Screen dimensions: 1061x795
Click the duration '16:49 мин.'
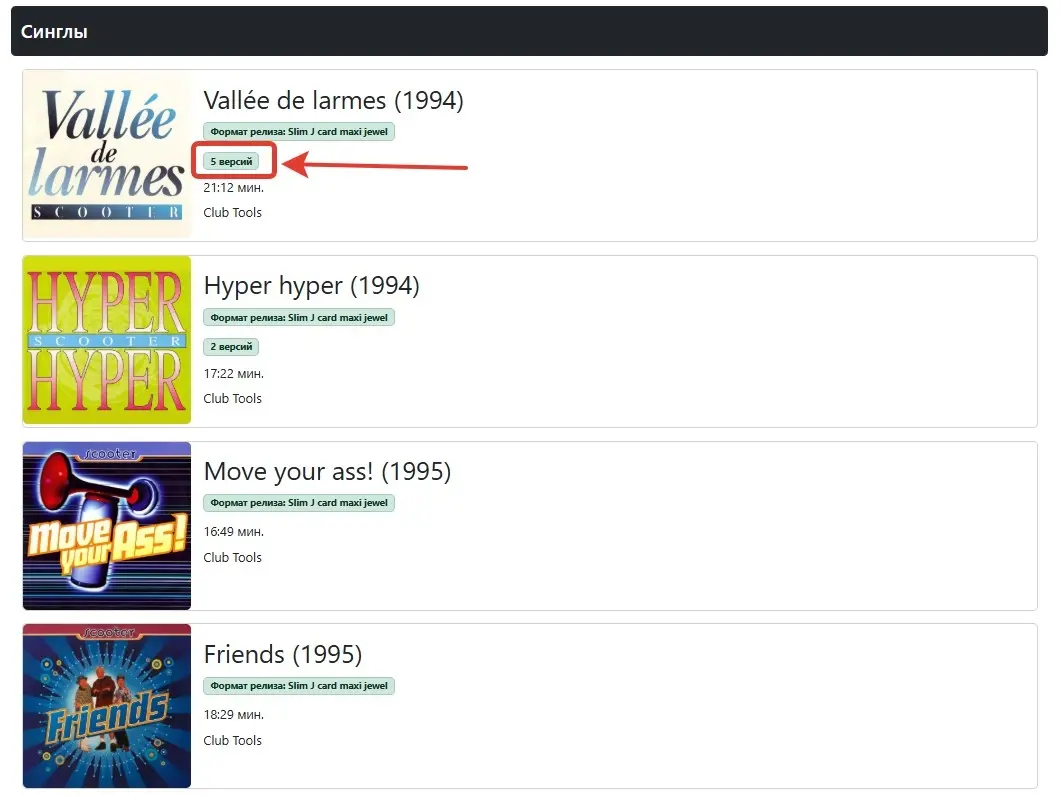pyautogui.click(x=233, y=532)
